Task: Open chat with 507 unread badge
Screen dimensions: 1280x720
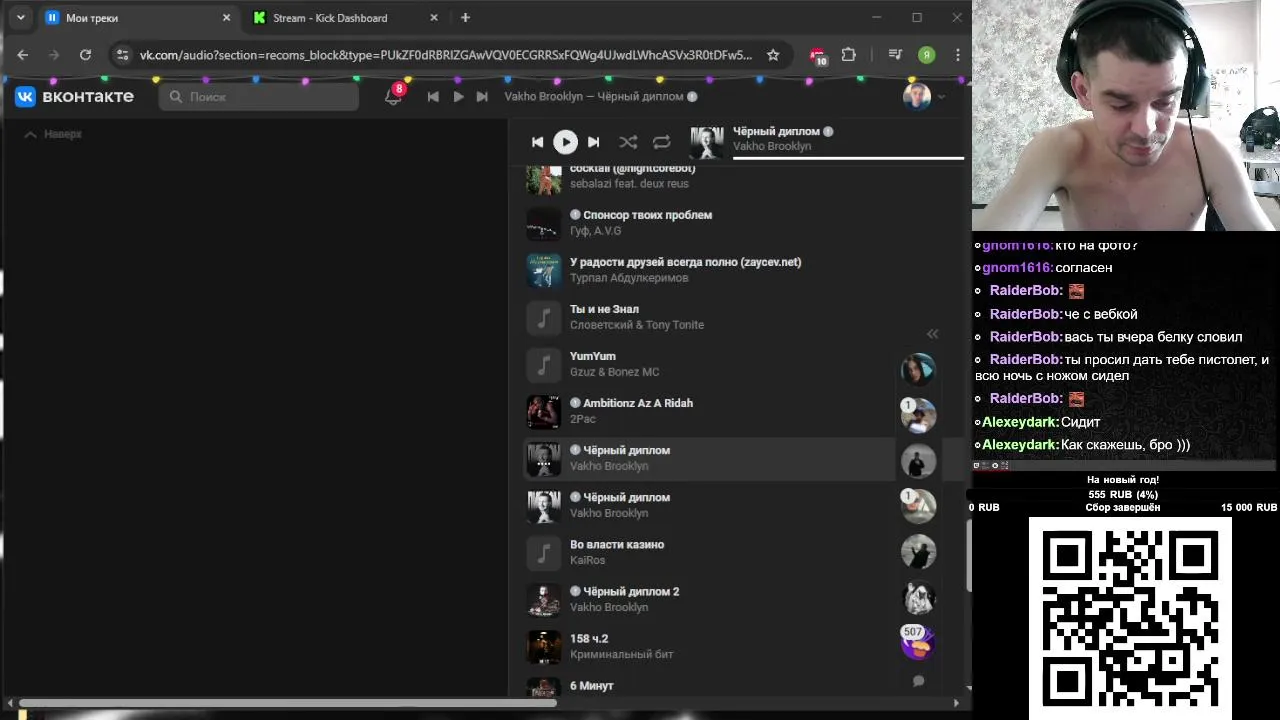Action: [x=917, y=642]
